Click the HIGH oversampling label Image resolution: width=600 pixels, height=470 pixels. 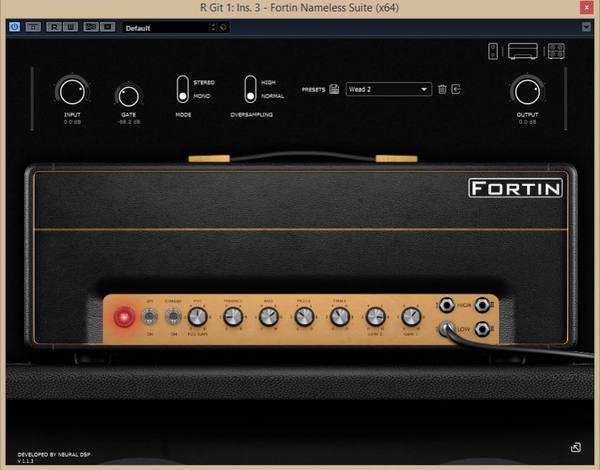268,82
